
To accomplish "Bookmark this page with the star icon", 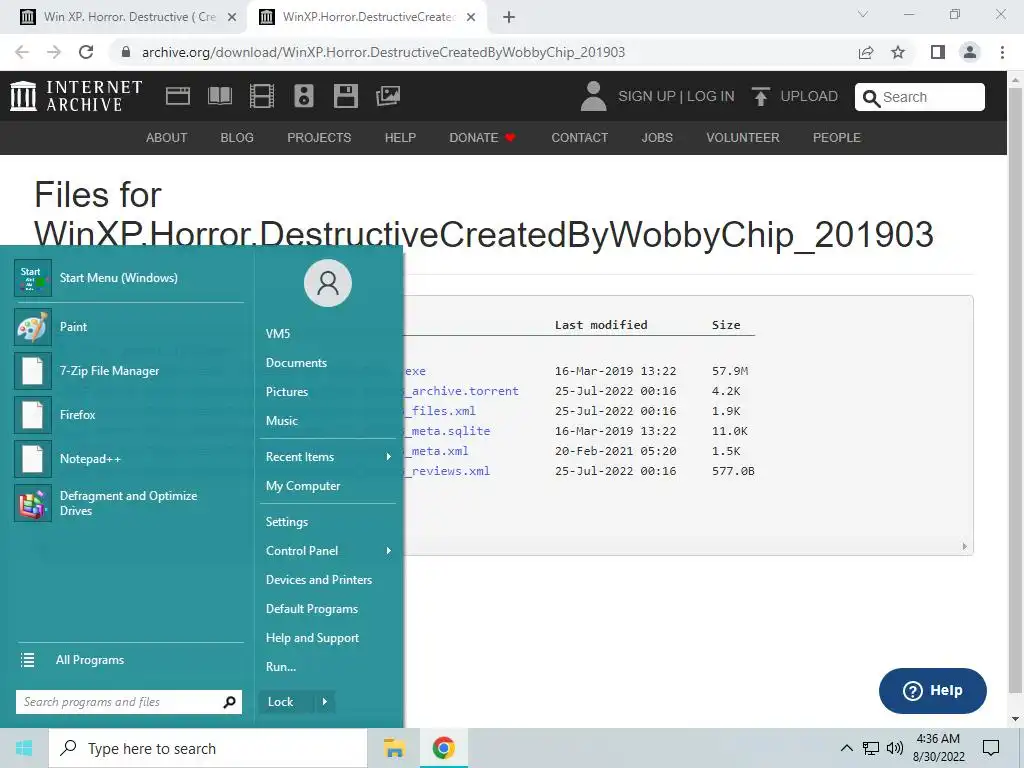I will tap(898, 52).
